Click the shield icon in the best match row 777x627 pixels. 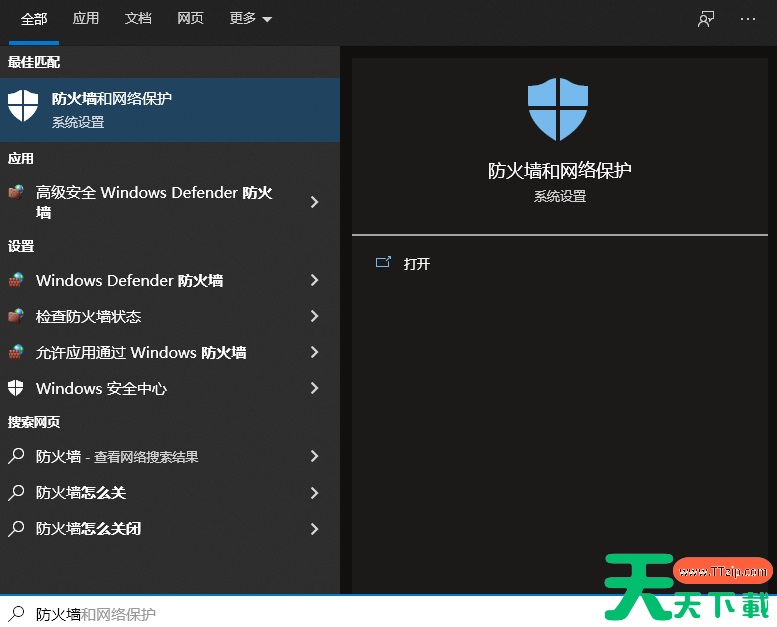23,106
